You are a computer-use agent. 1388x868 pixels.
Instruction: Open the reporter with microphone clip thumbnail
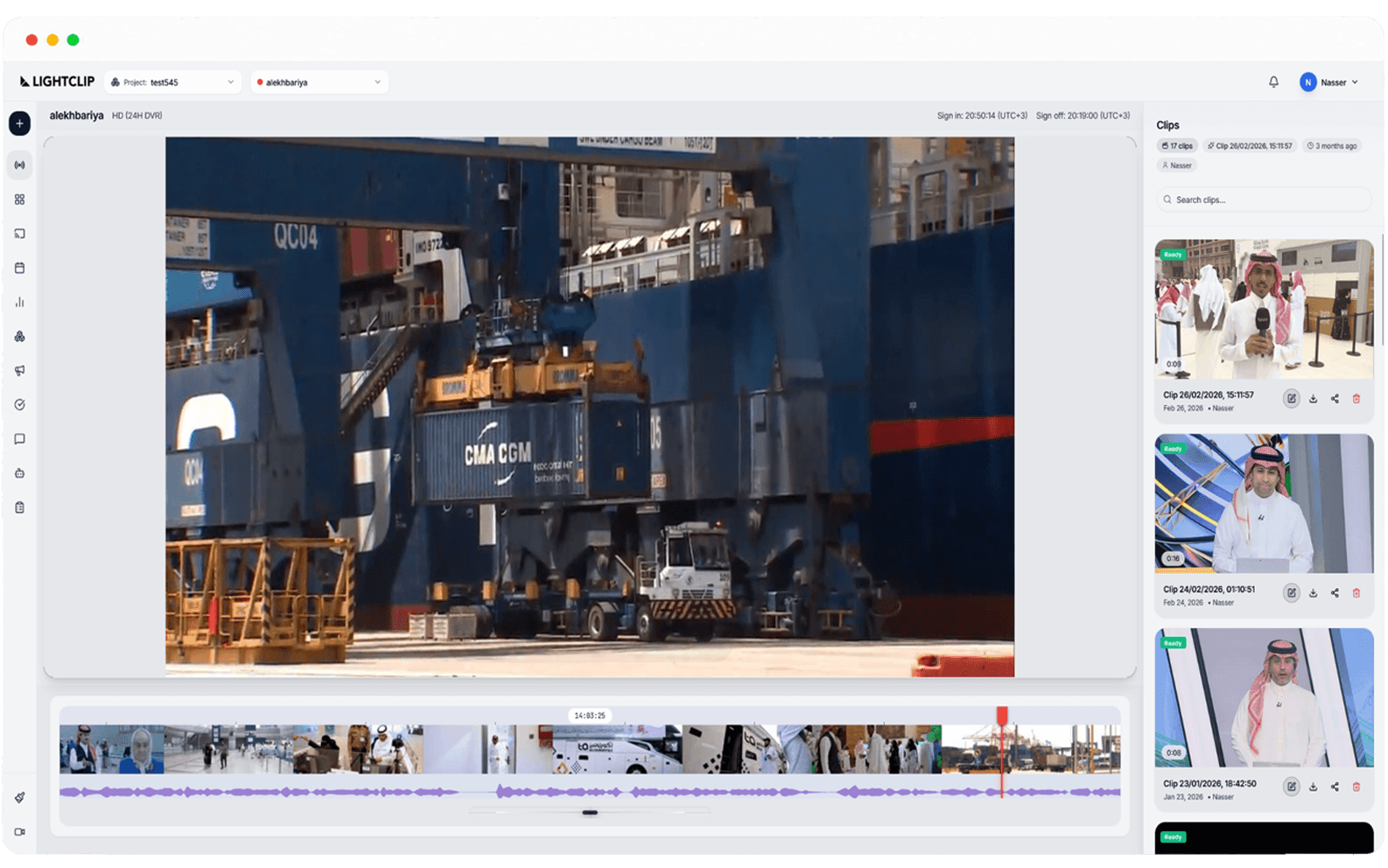click(x=1264, y=309)
